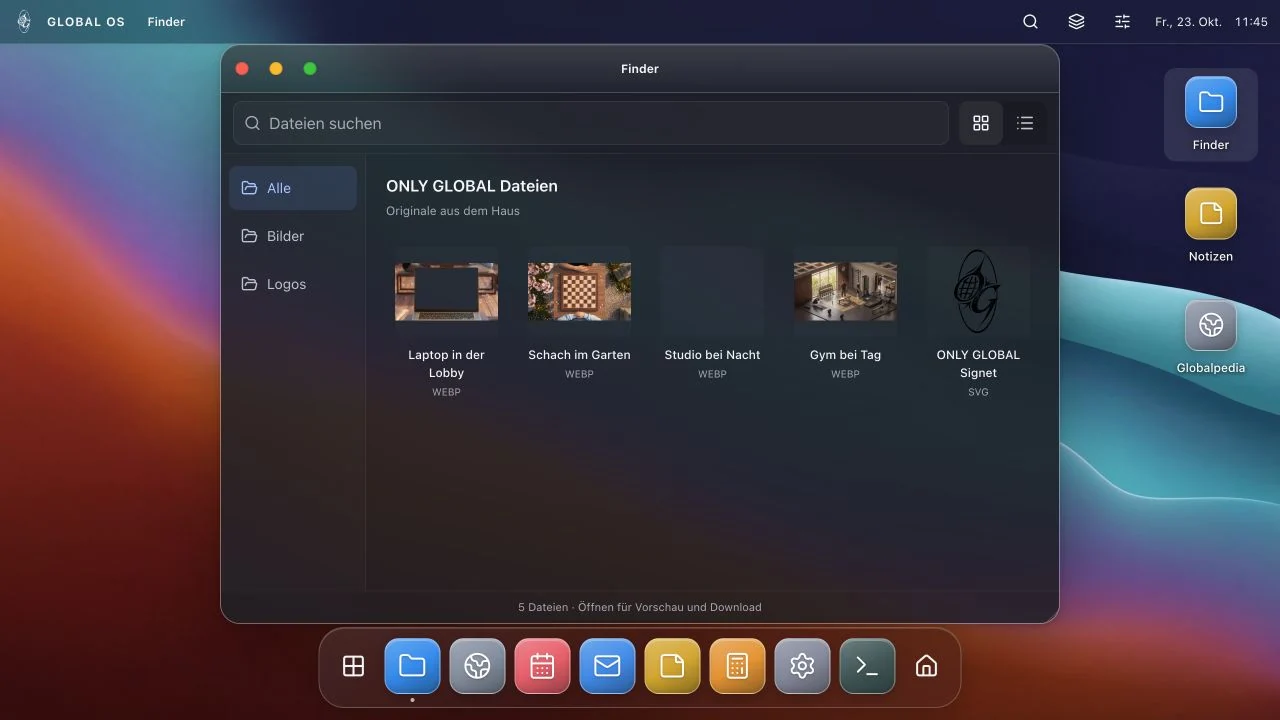
Task: Open the layers stack menu bar icon
Action: (x=1076, y=22)
